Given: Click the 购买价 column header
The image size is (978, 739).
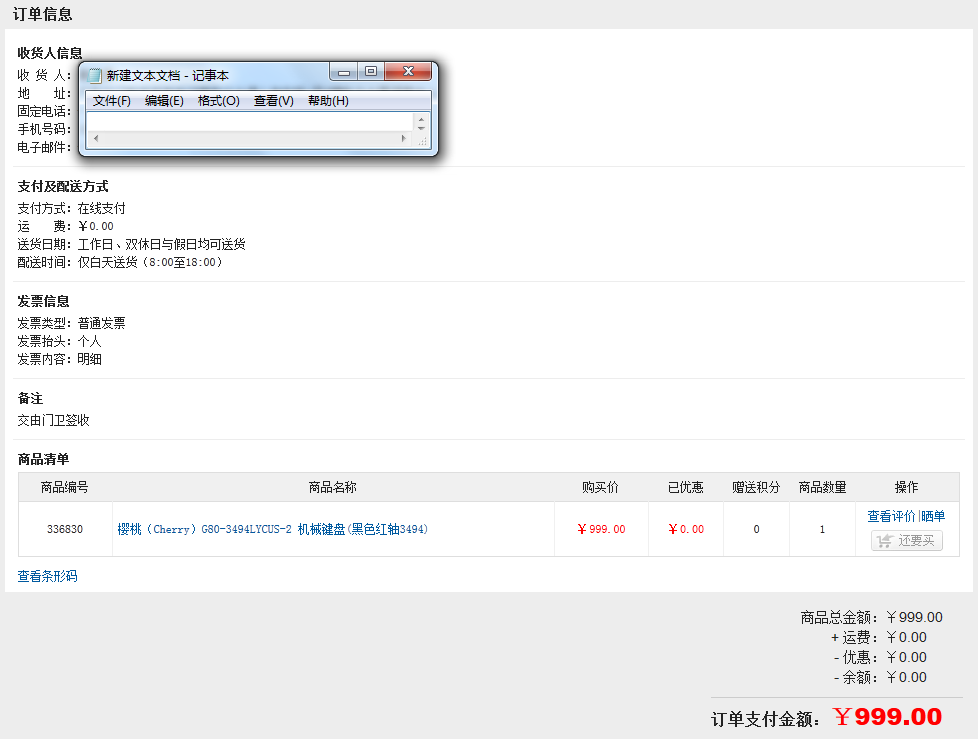Looking at the screenshot, I should coord(600,487).
